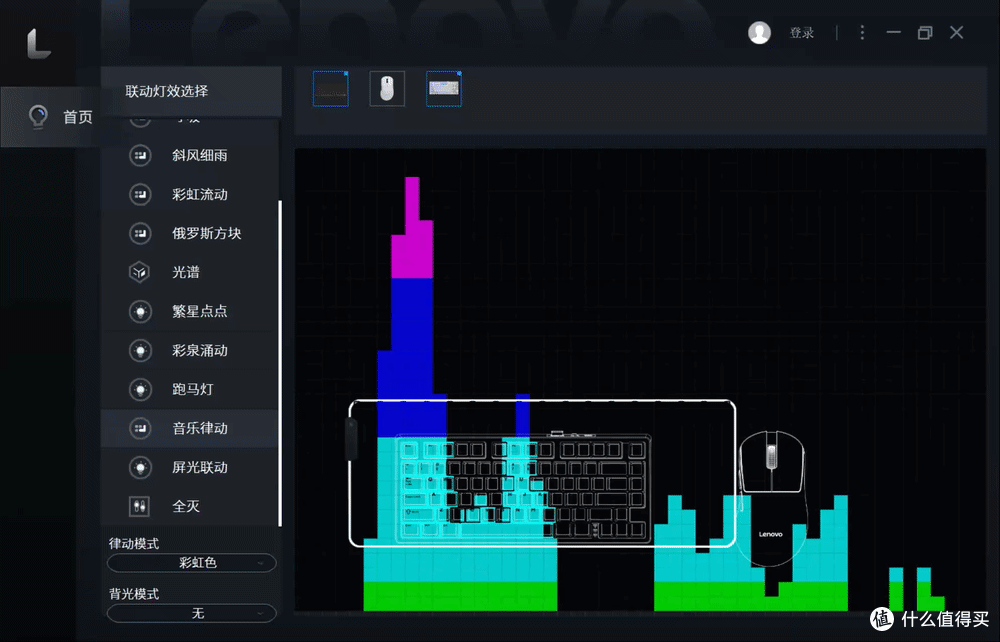Image resolution: width=1000 pixels, height=642 pixels.
Task: Close the Lenovo lighting window
Action: 956,33
